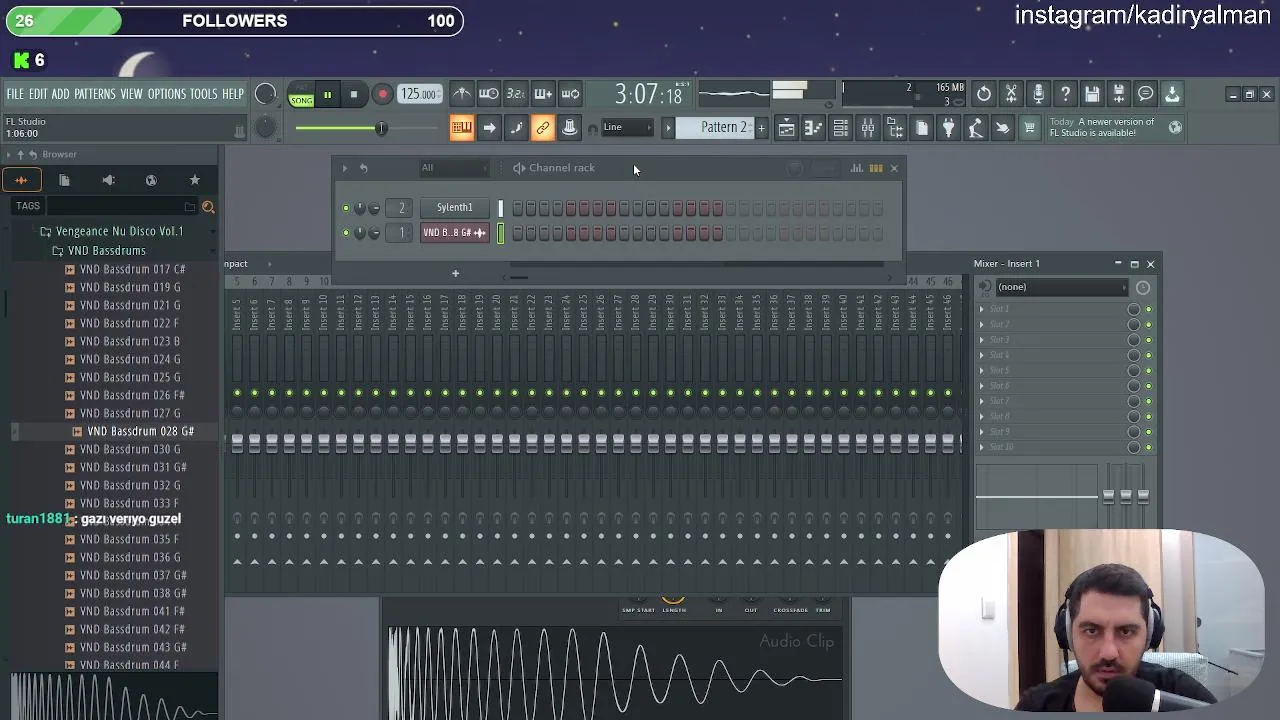Open the ADD menu
This screenshot has height=720, width=1280.
[60, 94]
